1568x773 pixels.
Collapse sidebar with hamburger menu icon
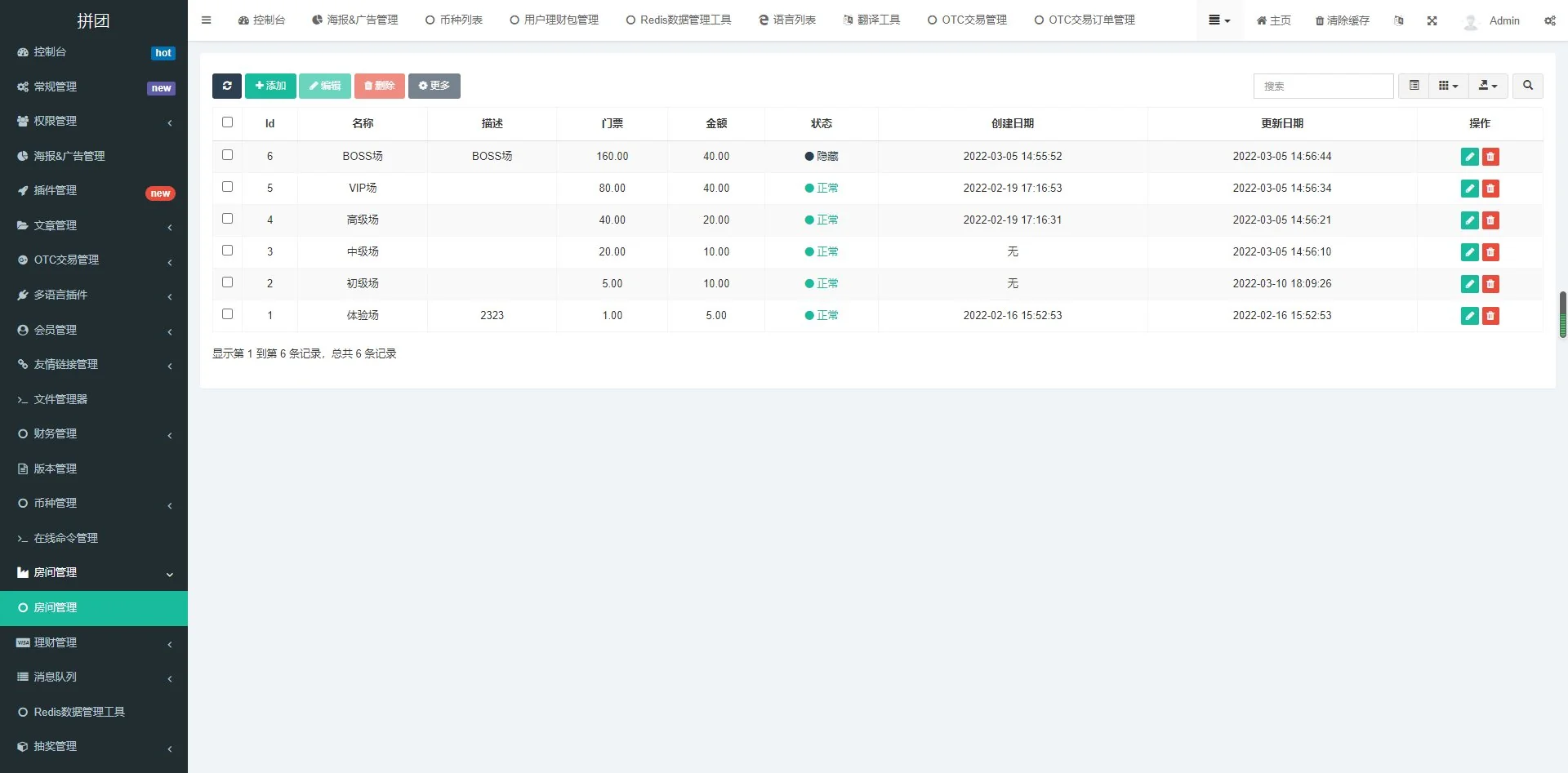[206, 20]
